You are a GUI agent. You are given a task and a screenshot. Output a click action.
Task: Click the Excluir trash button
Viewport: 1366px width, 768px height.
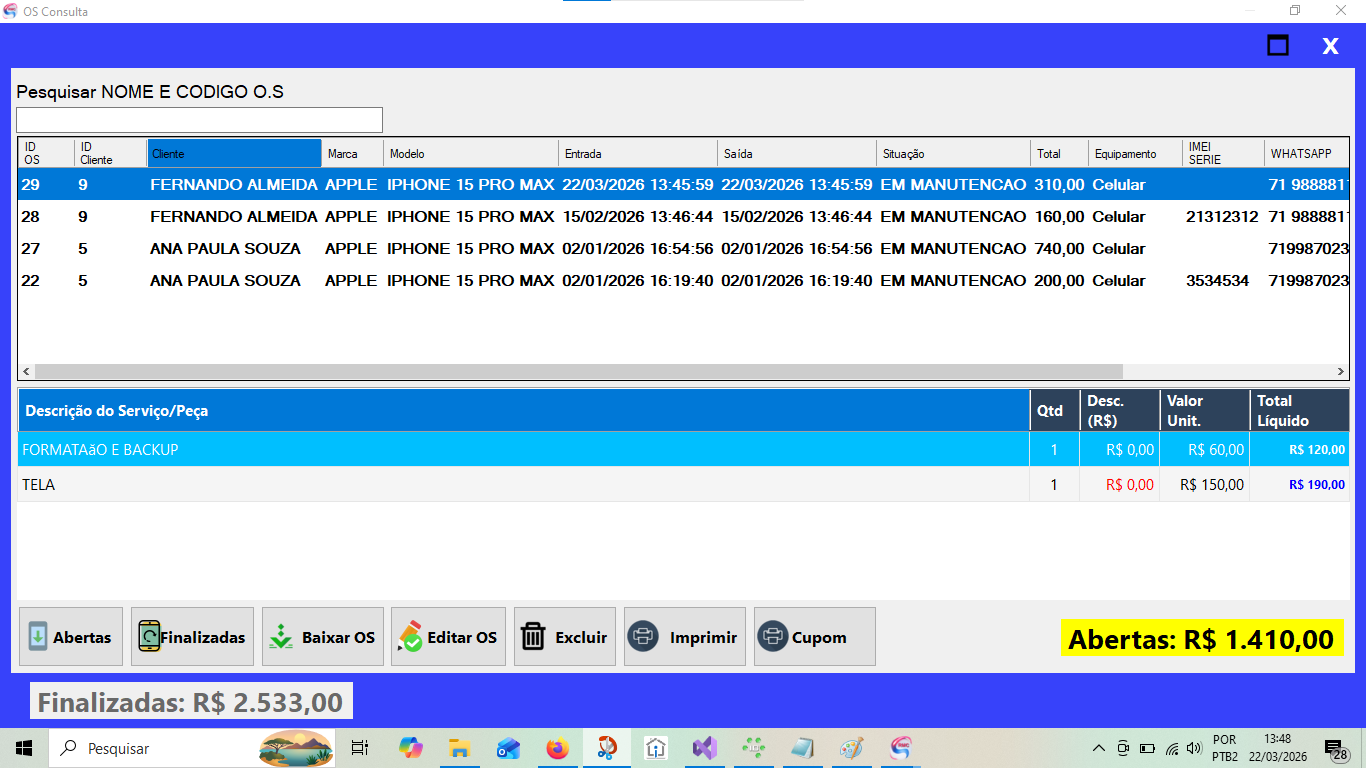click(x=565, y=637)
